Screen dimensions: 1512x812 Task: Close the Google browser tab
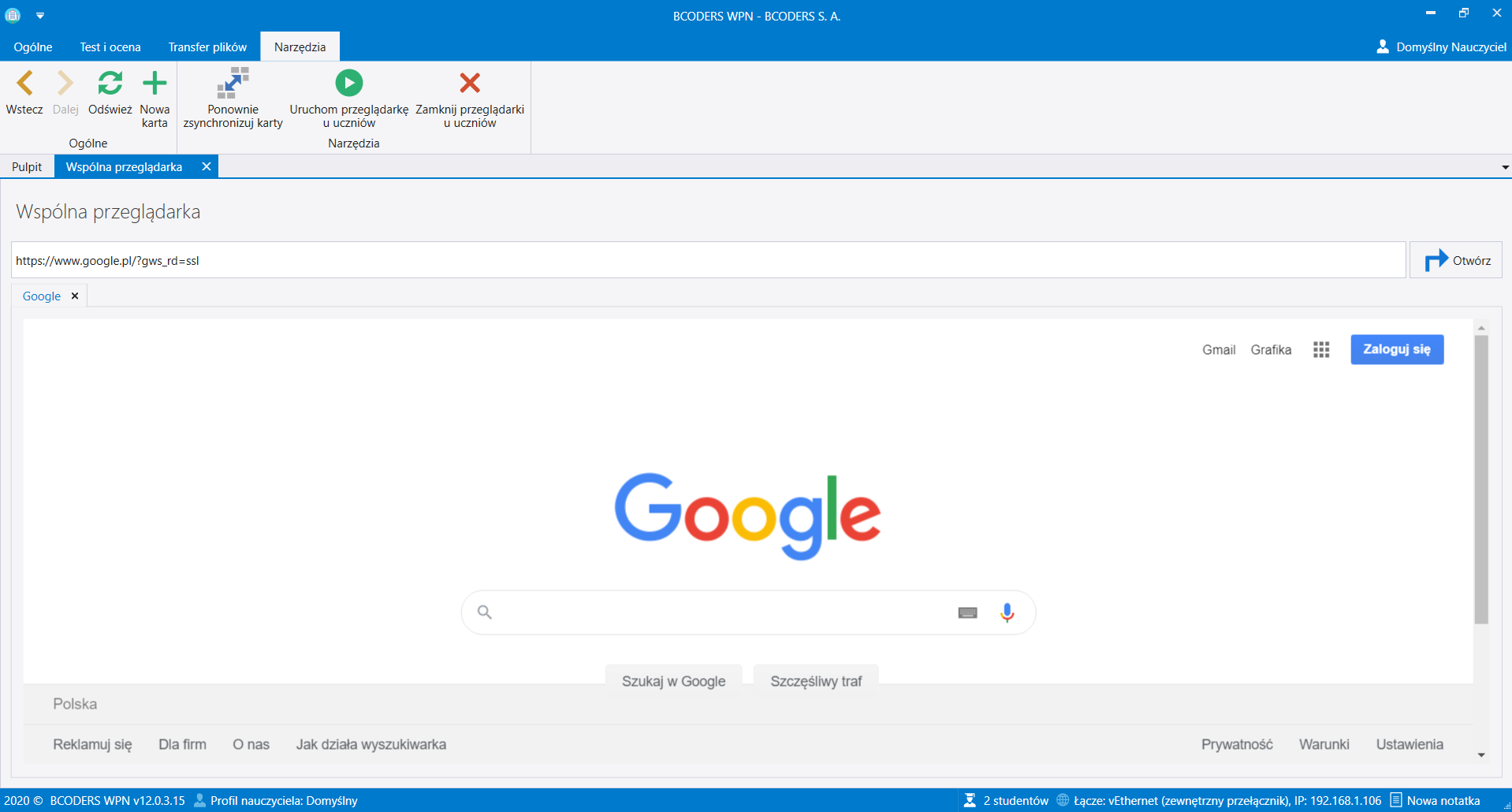tap(75, 296)
